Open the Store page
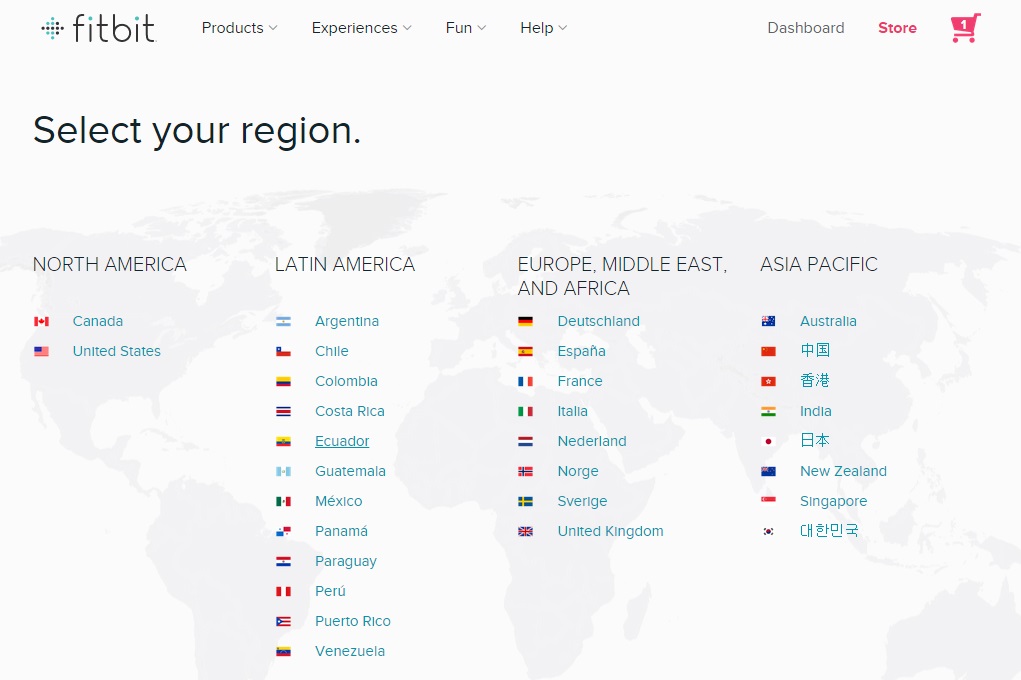1021x680 pixels. [897, 28]
